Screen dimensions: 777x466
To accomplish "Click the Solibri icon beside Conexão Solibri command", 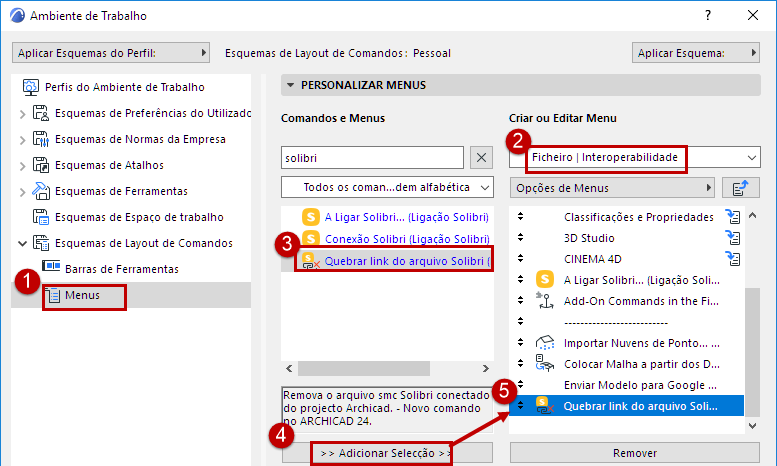I will 311,238.
